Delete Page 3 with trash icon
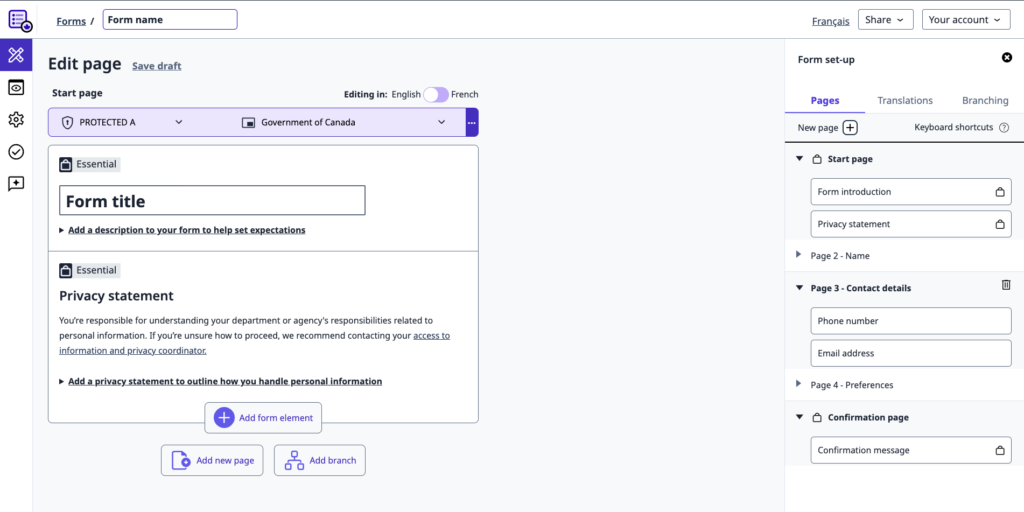This screenshot has width=1024, height=512. (1006, 285)
